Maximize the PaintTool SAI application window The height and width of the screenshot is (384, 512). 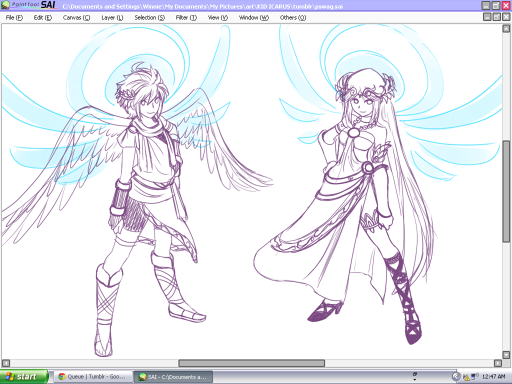pos(496,5)
